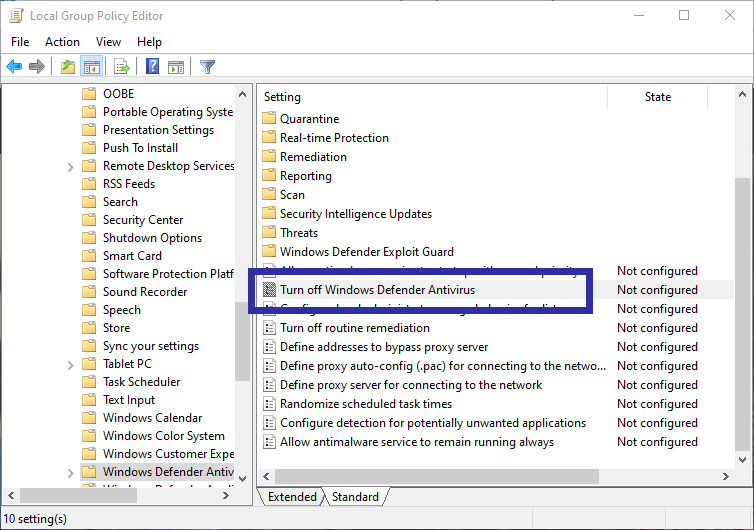Click the Turn off Windows Defender Antivirus policy icon
The image size is (754, 530).
269,290
